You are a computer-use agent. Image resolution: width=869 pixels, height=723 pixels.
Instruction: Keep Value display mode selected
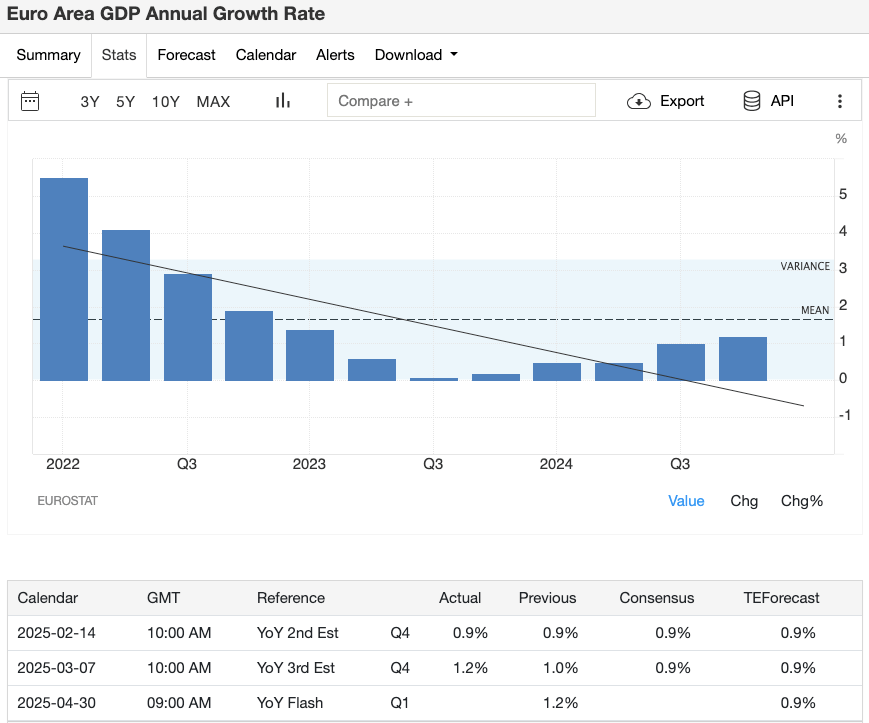pos(686,500)
